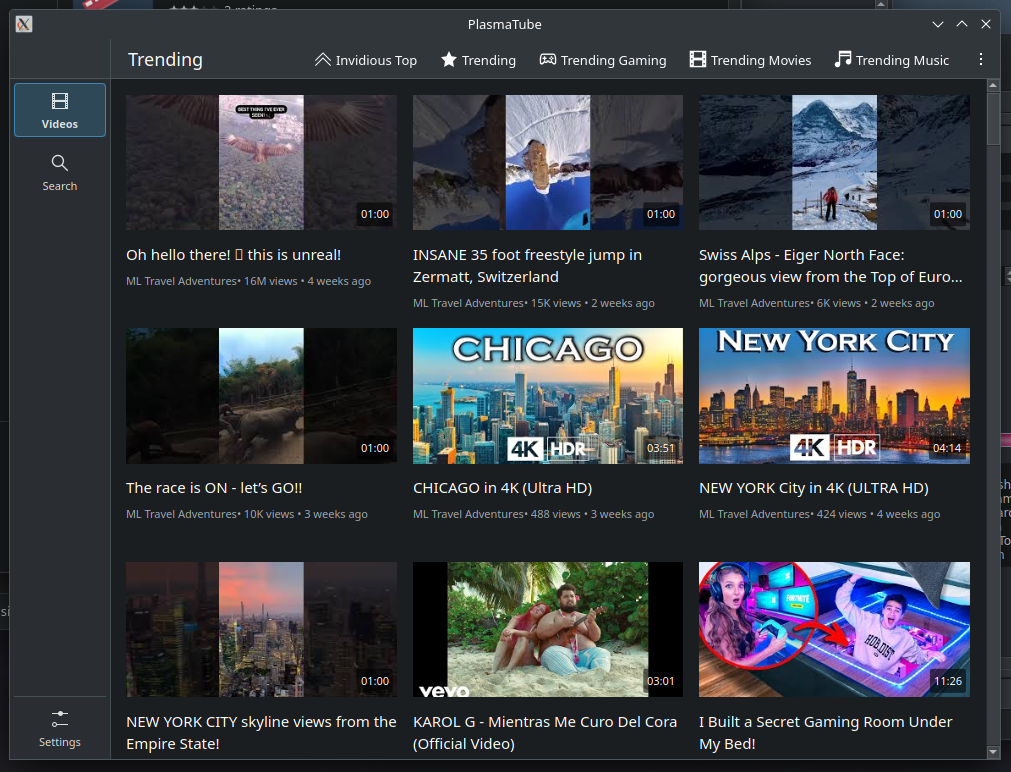Screen dimensions: 1011x772
Task: Click 'ML Travel Adventures• 488 views' line
Action: [533, 514]
